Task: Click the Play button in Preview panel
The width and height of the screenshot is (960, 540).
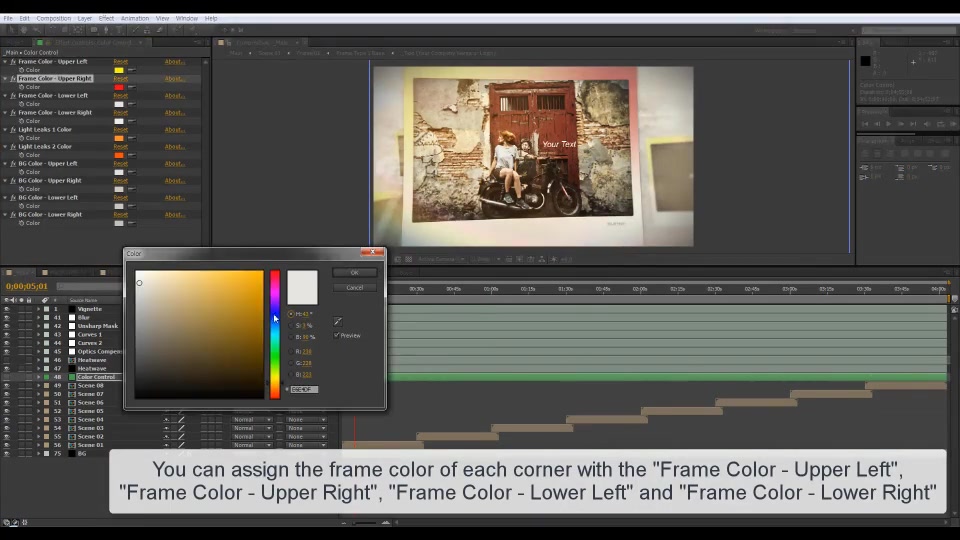Action: (x=888, y=124)
